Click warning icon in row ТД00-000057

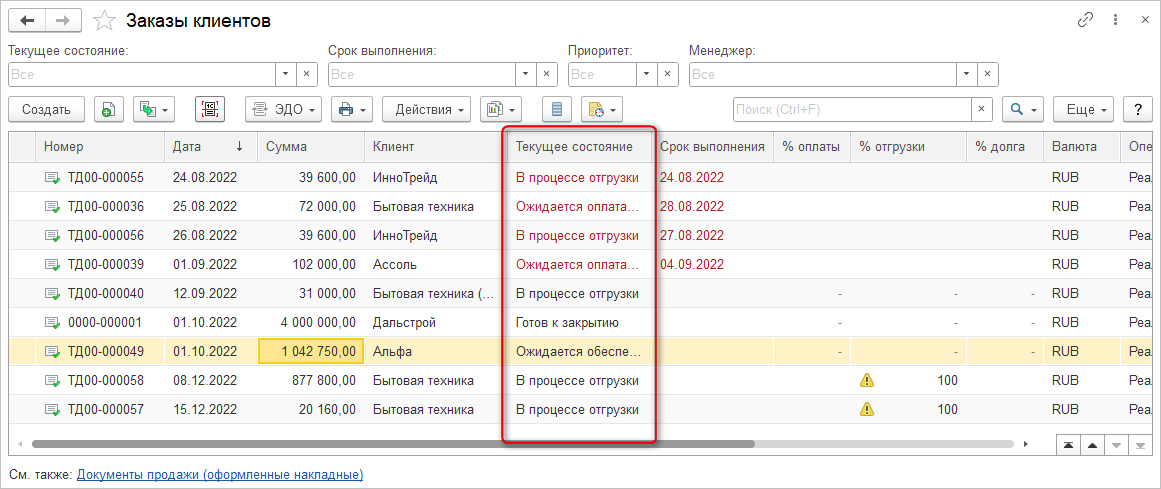click(x=867, y=409)
